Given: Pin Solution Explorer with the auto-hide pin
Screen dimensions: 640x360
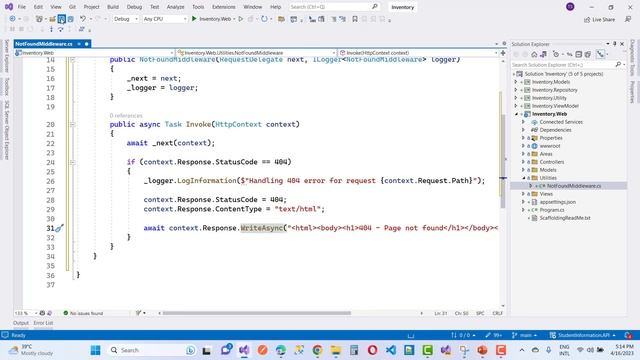Looking at the screenshot, I should [x=615, y=44].
